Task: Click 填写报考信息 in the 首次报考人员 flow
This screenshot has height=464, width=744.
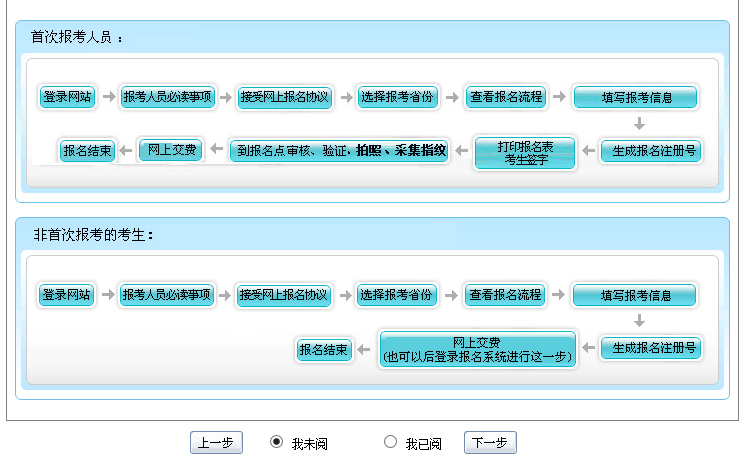Action: (x=635, y=98)
